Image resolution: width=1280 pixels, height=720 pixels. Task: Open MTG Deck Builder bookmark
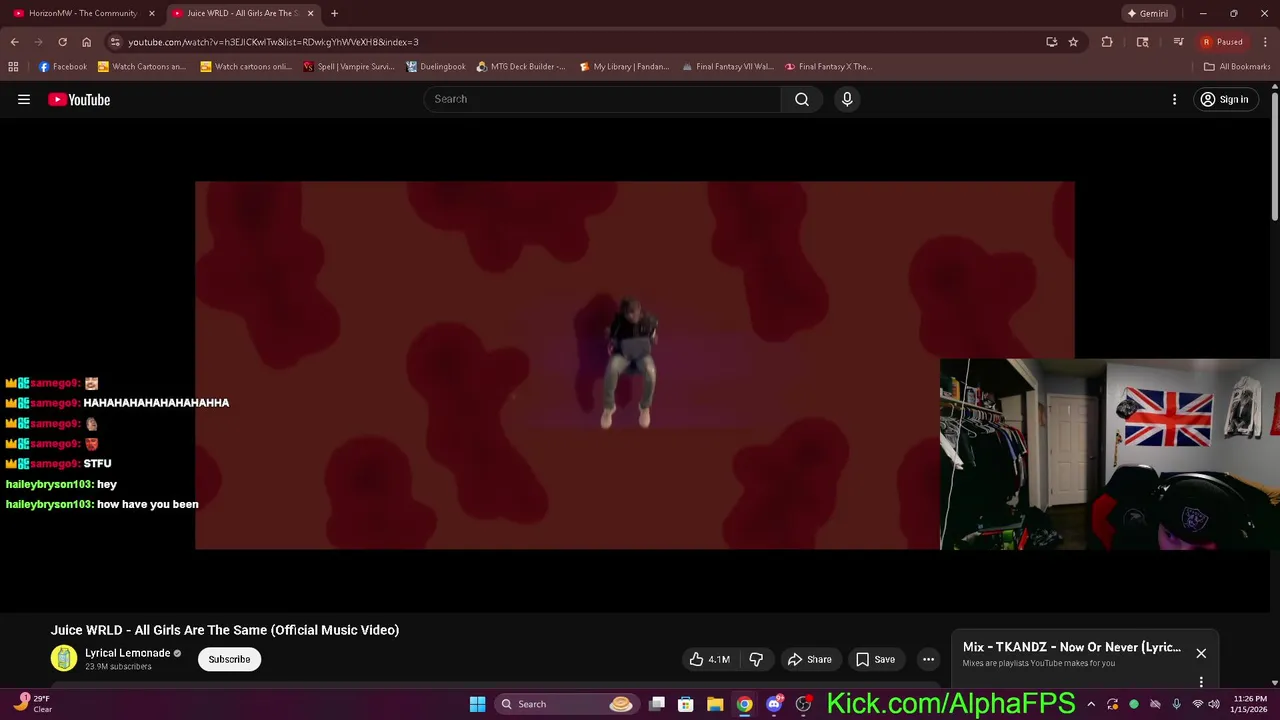(521, 67)
